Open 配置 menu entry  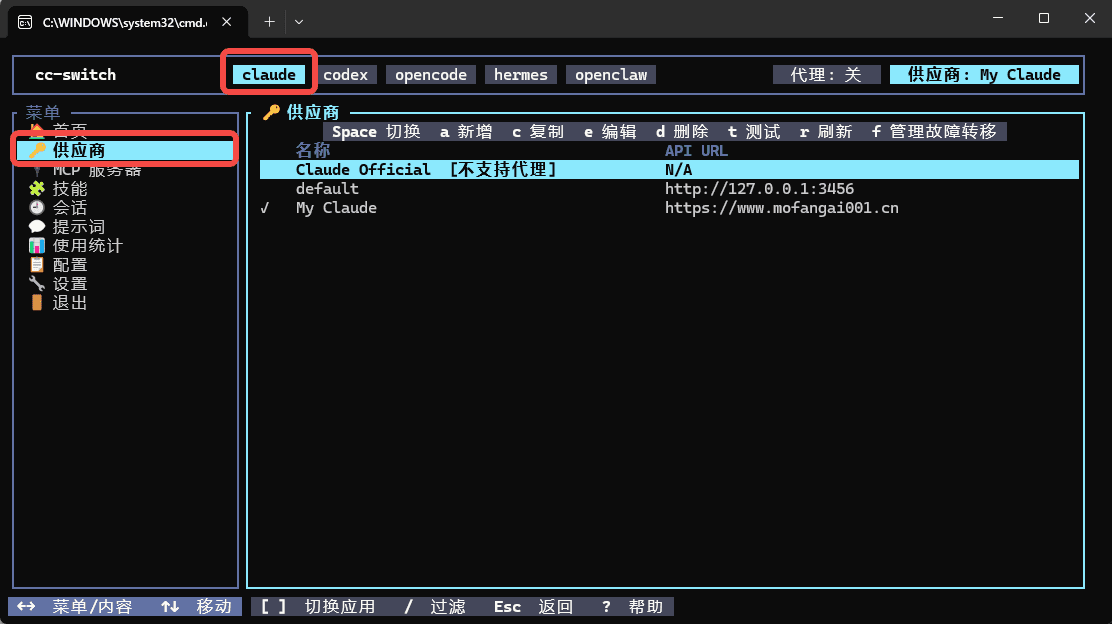[x=70, y=264]
